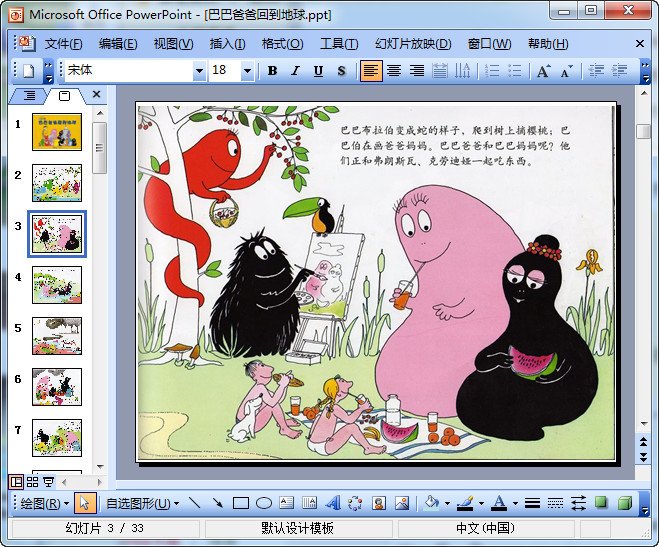The height and width of the screenshot is (547, 659).
Task: Click the increase indent icon
Action: [619, 71]
